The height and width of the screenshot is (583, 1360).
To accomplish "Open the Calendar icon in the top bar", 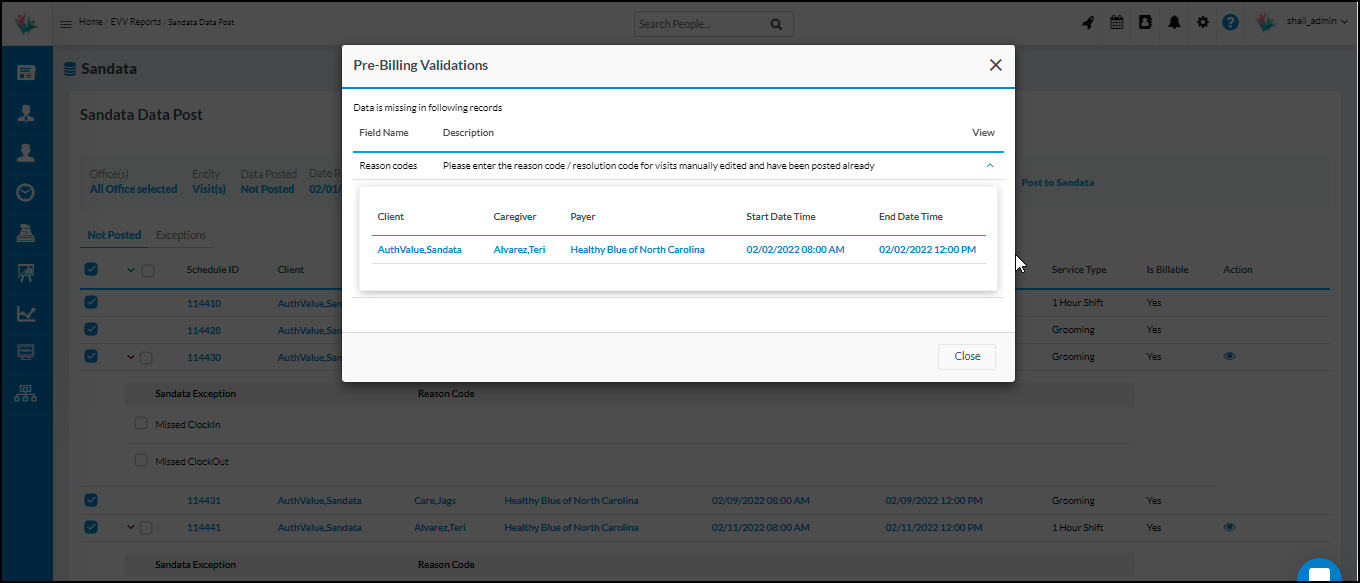I will coord(1116,21).
